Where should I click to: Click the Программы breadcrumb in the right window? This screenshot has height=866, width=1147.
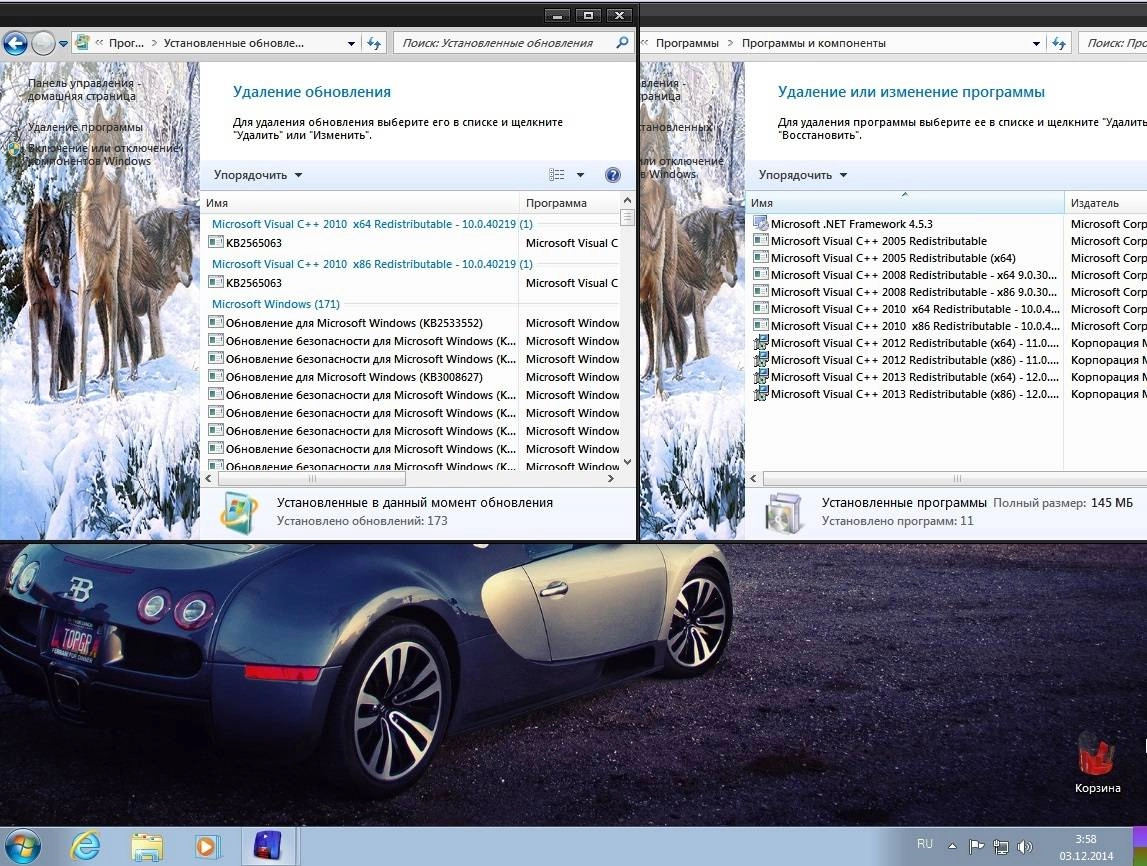click(x=687, y=43)
